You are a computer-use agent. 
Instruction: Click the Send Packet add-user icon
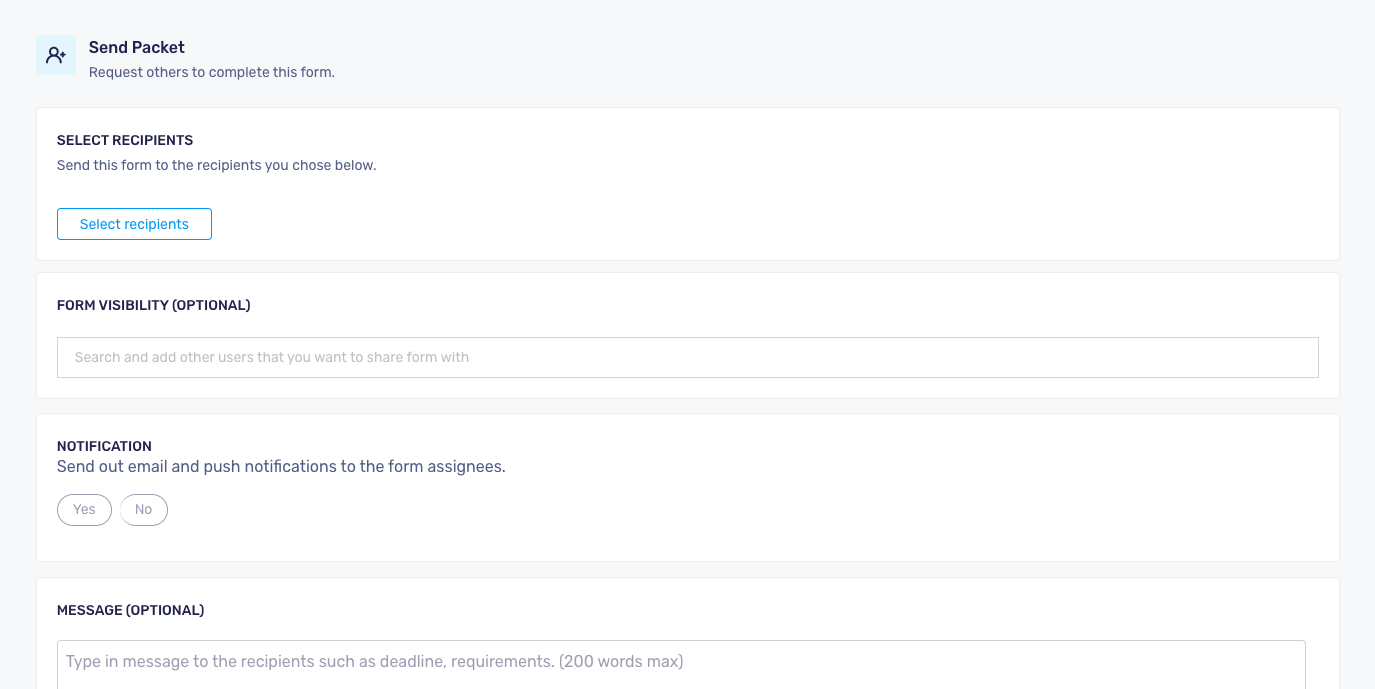(56, 55)
